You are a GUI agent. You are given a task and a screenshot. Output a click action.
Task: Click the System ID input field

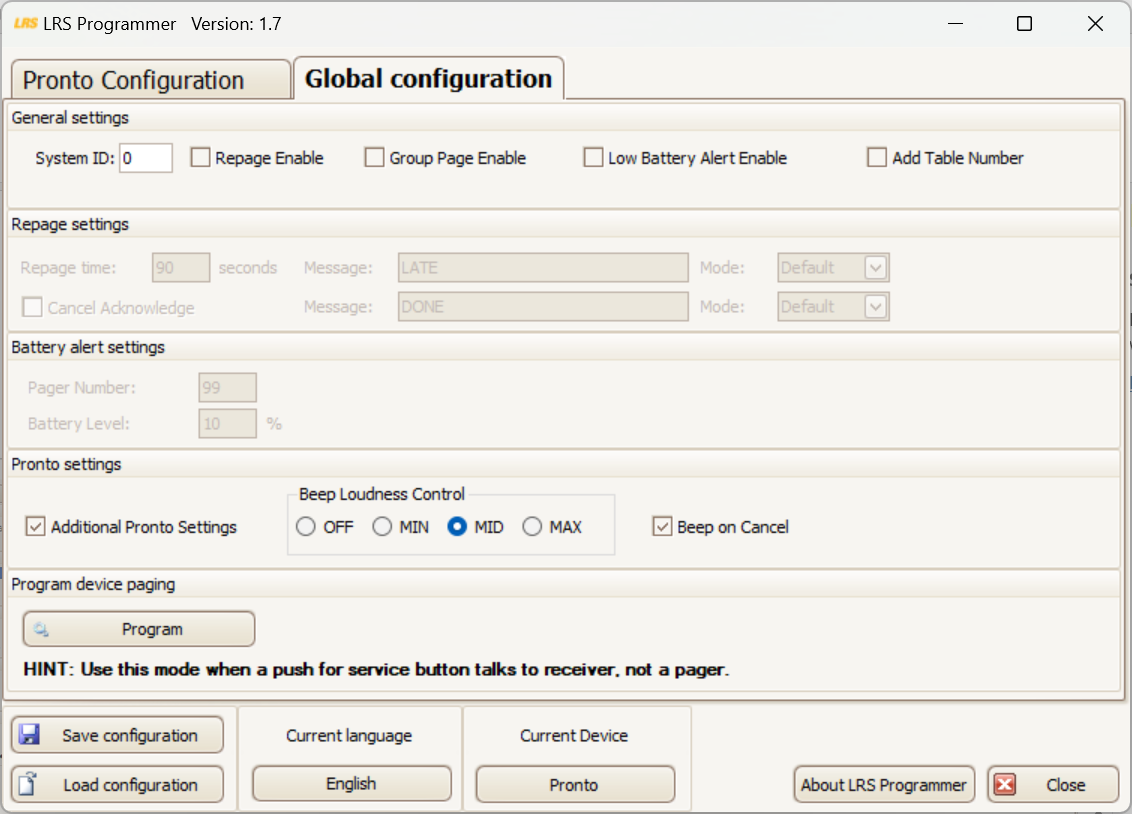pos(146,158)
